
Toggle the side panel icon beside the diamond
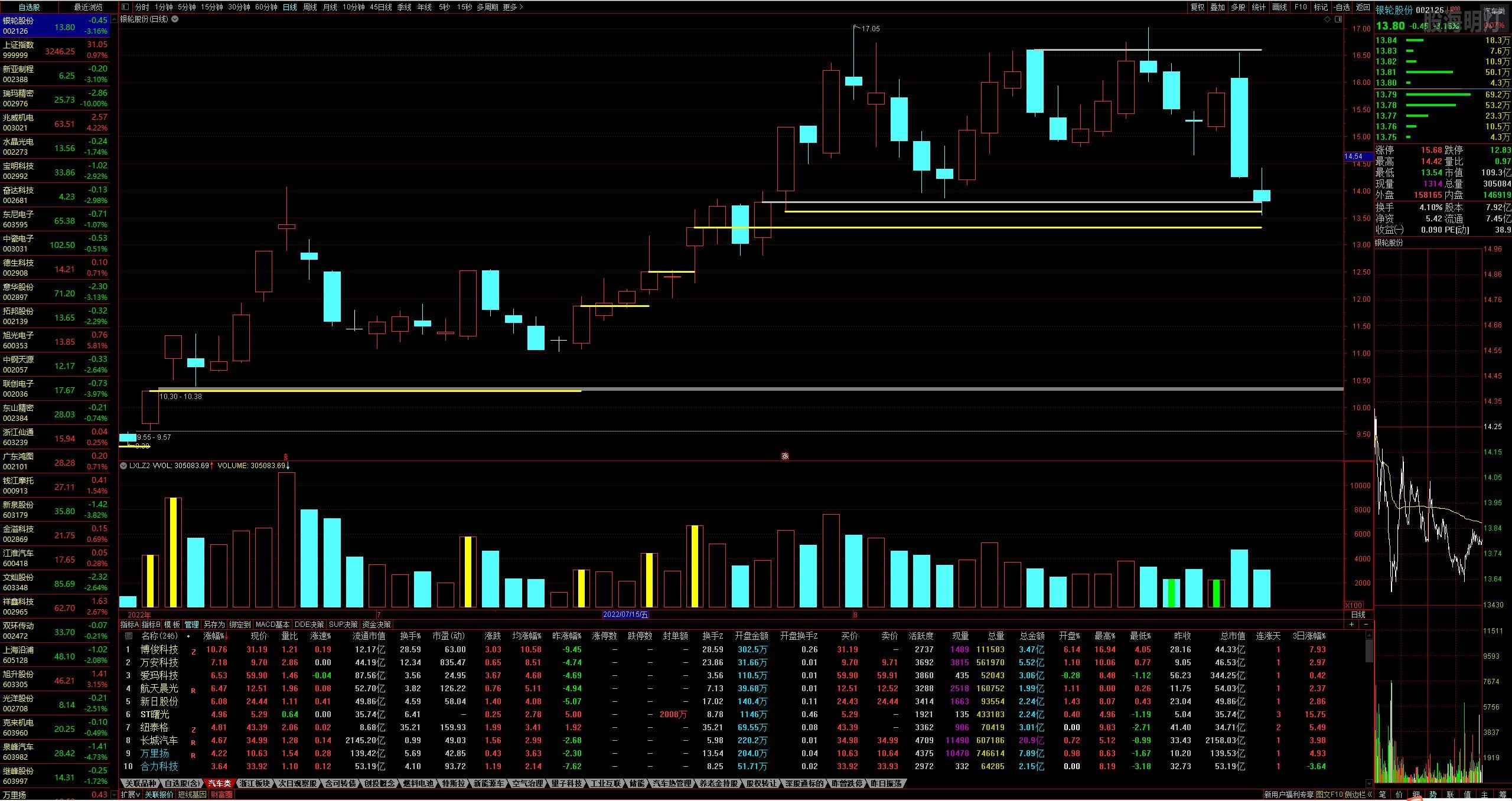tap(1337, 19)
